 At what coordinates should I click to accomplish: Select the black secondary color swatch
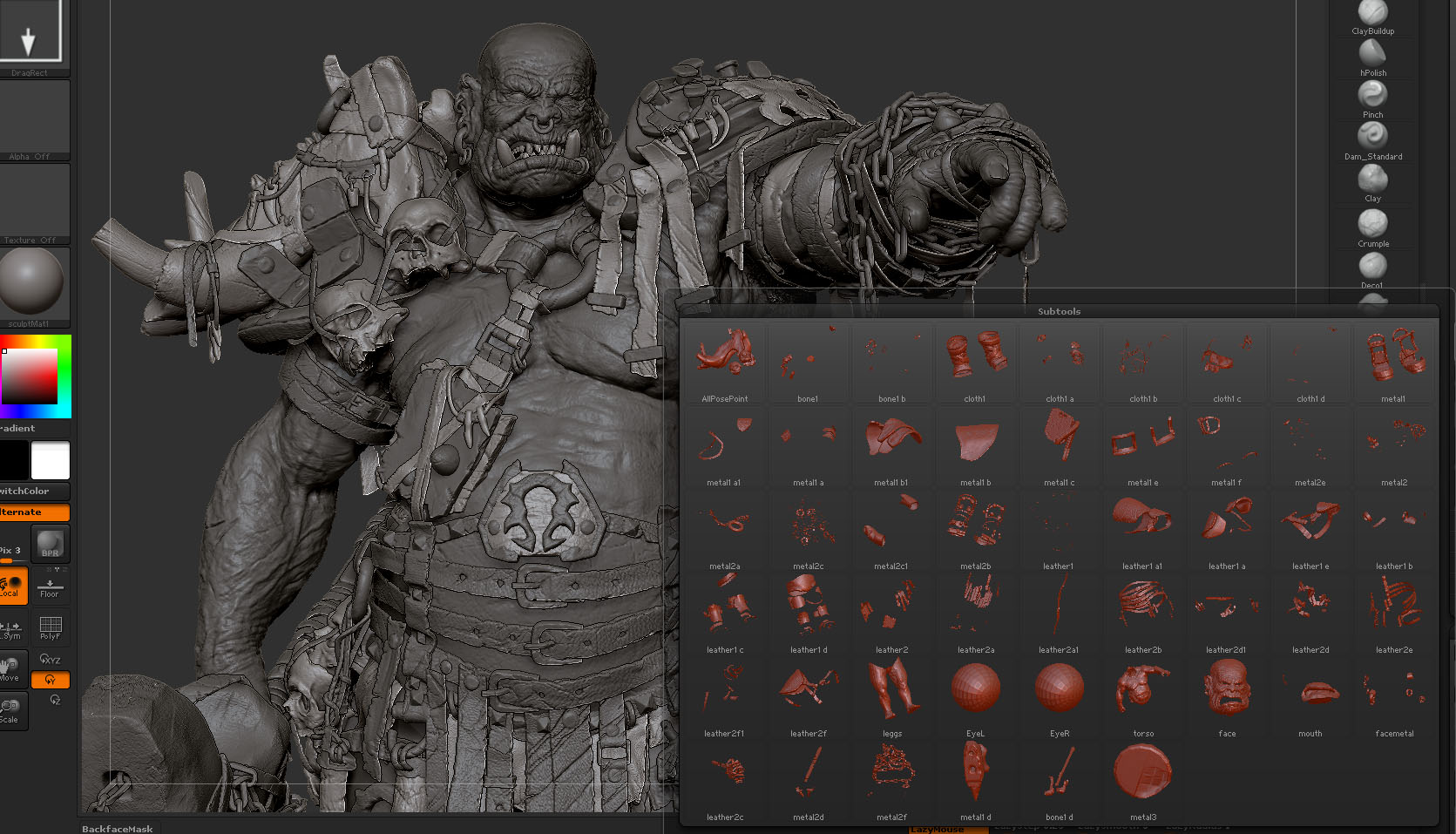[x=14, y=460]
